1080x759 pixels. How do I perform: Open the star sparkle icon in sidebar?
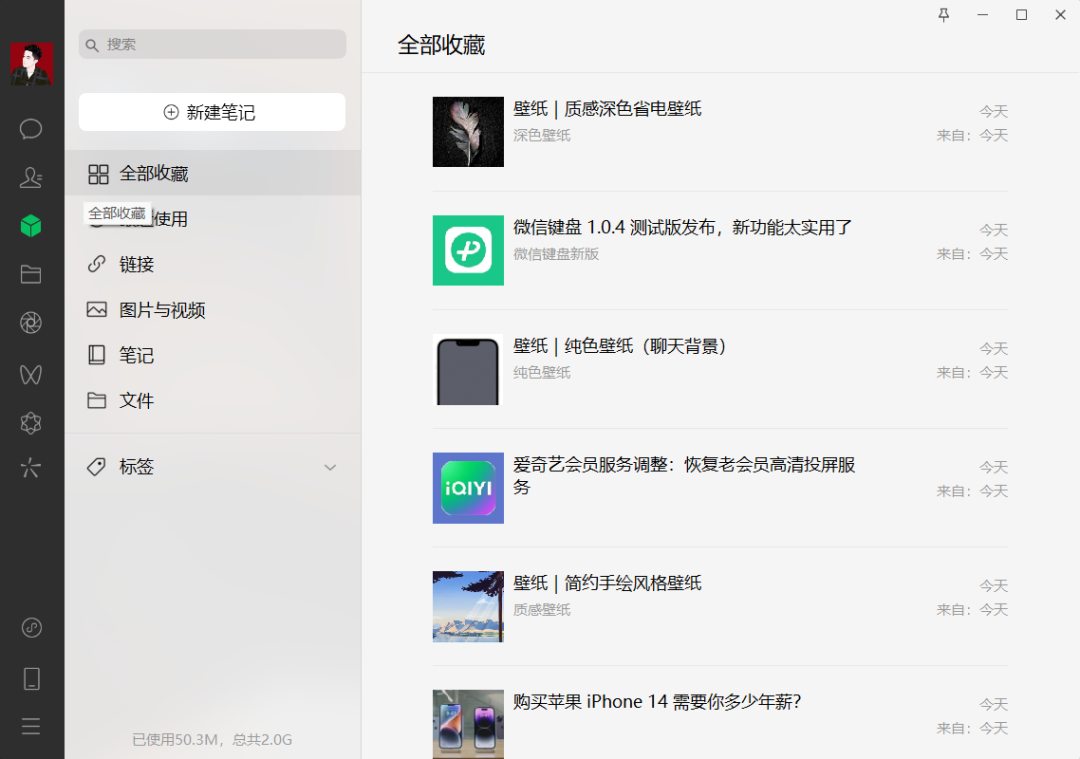(31, 468)
